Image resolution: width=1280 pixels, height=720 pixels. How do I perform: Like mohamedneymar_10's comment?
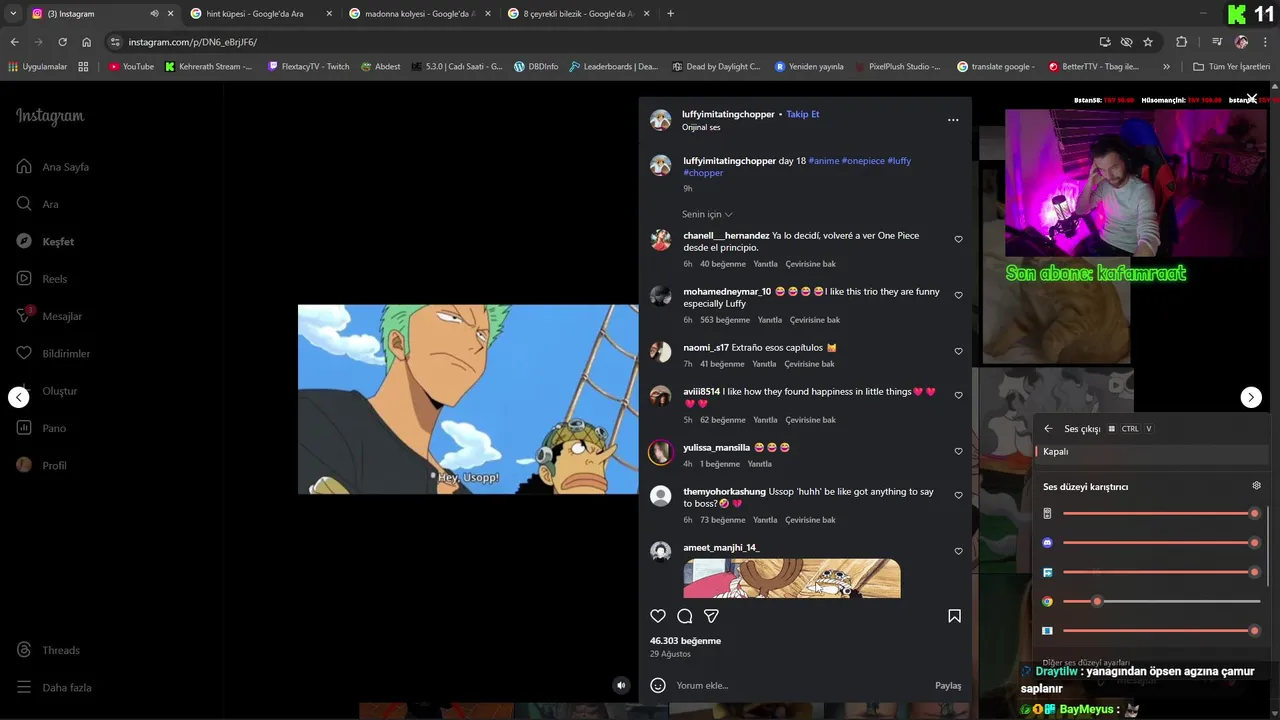[x=958, y=296]
